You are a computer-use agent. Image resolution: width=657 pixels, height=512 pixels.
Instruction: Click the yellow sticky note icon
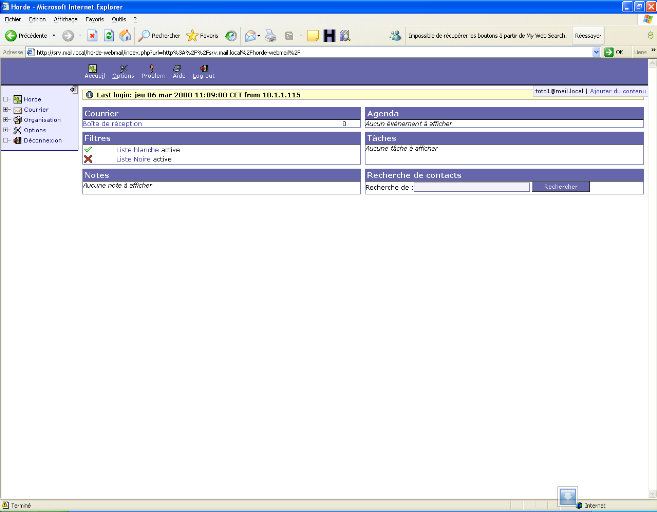[x=313, y=36]
